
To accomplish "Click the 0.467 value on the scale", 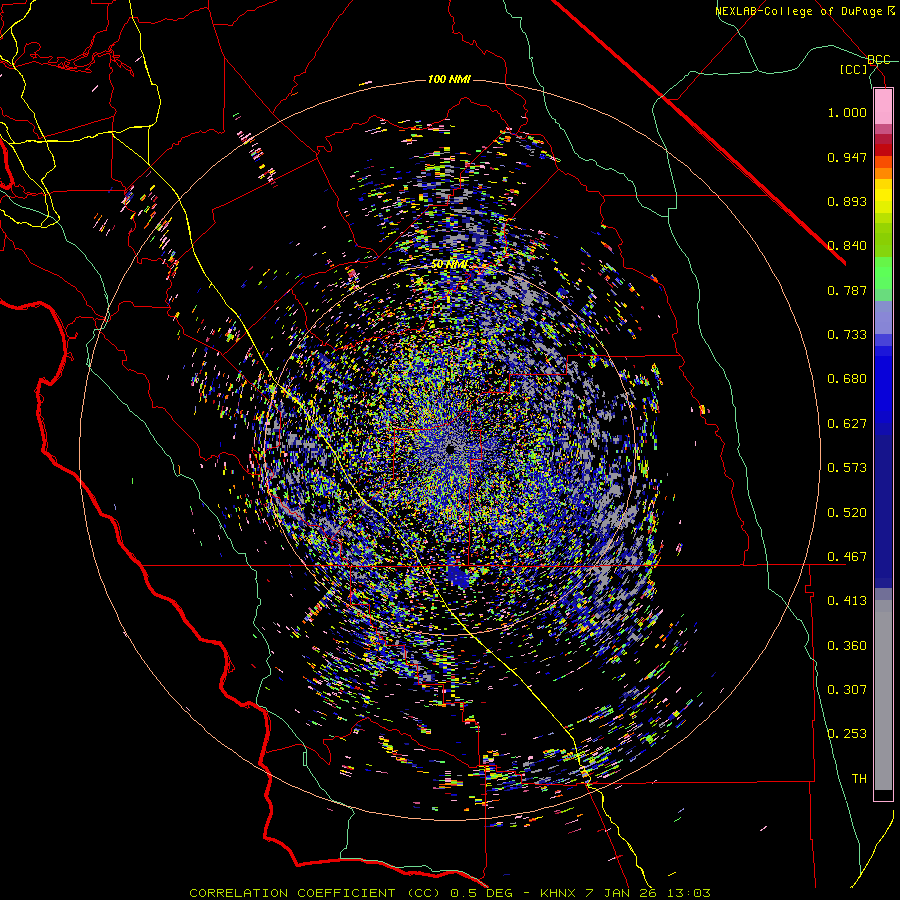I will coord(847,557).
